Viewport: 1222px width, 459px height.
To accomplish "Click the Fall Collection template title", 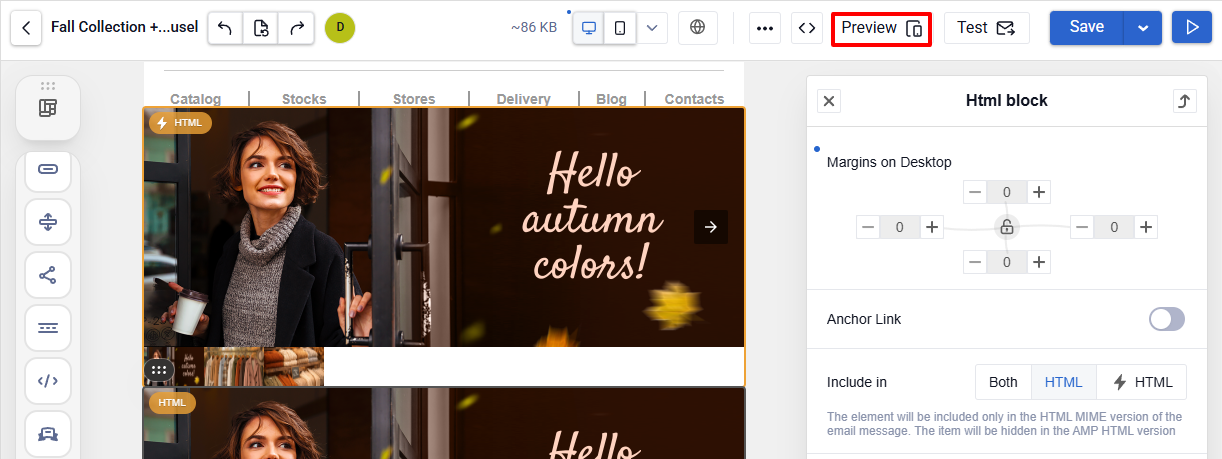I will (124, 28).
